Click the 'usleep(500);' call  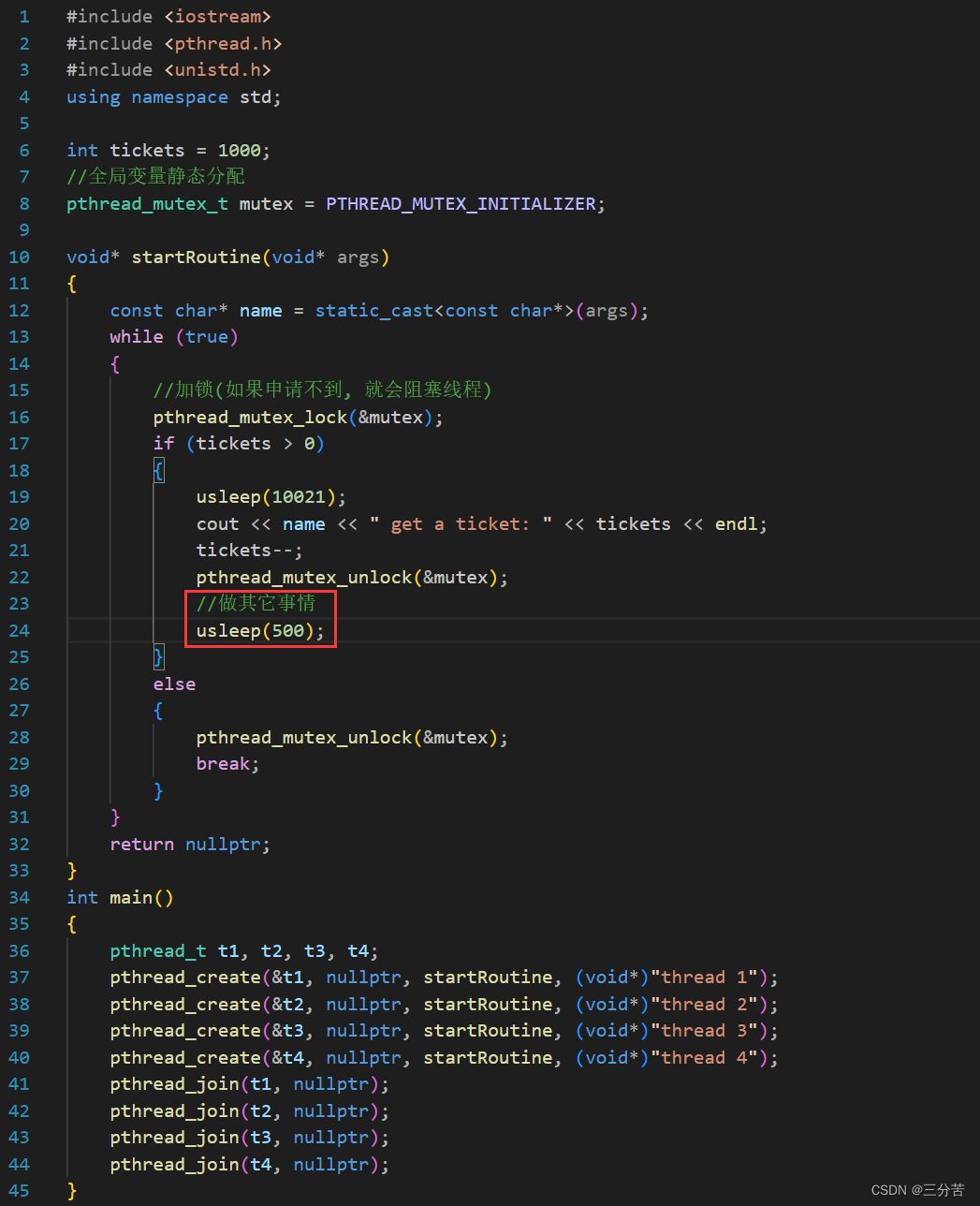click(x=261, y=630)
